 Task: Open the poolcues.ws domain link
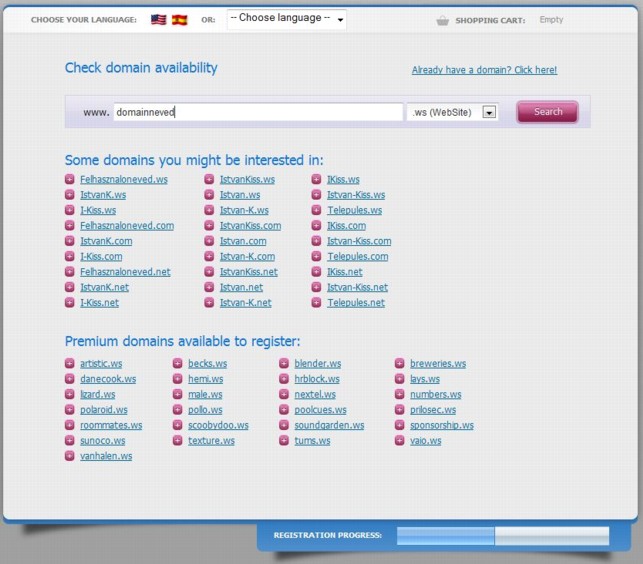(x=320, y=409)
